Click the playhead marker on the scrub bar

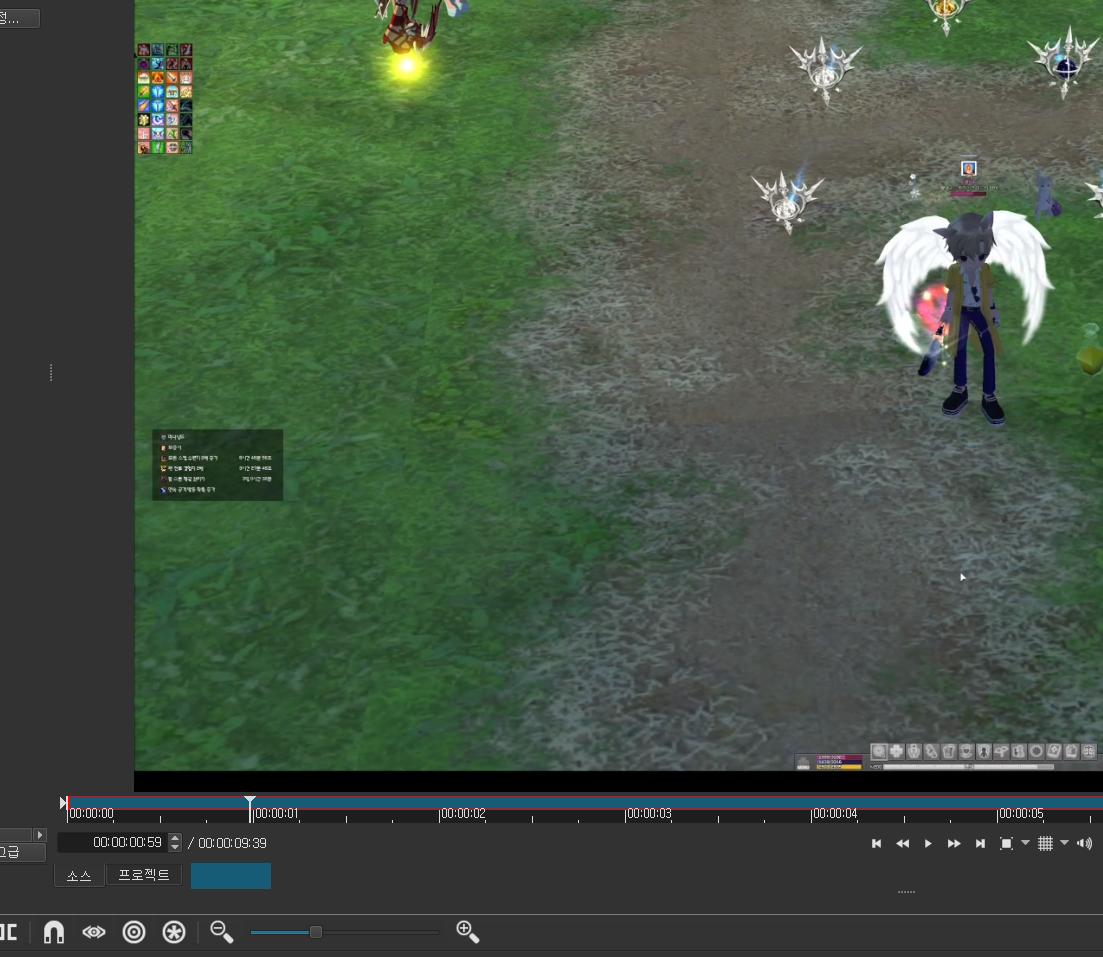[250, 802]
